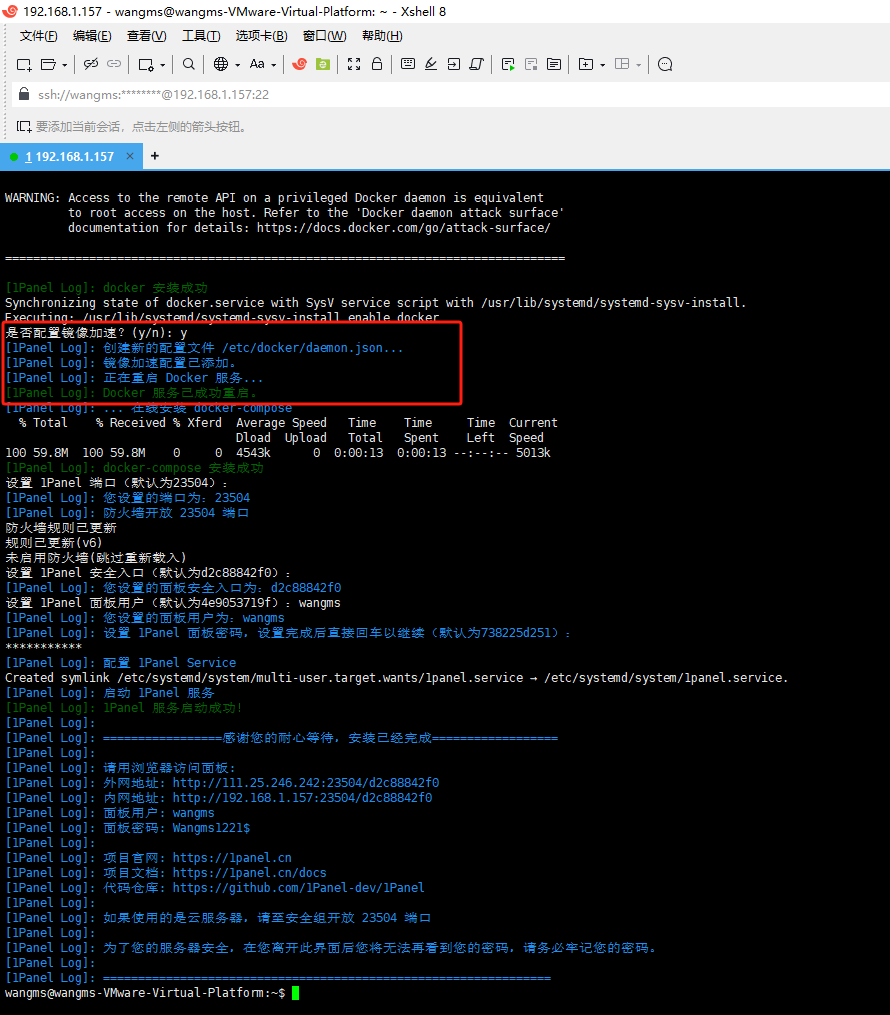Click the New Session toolbar icon
Image resolution: width=890 pixels, height=1015 pixels.
[24, 64]
